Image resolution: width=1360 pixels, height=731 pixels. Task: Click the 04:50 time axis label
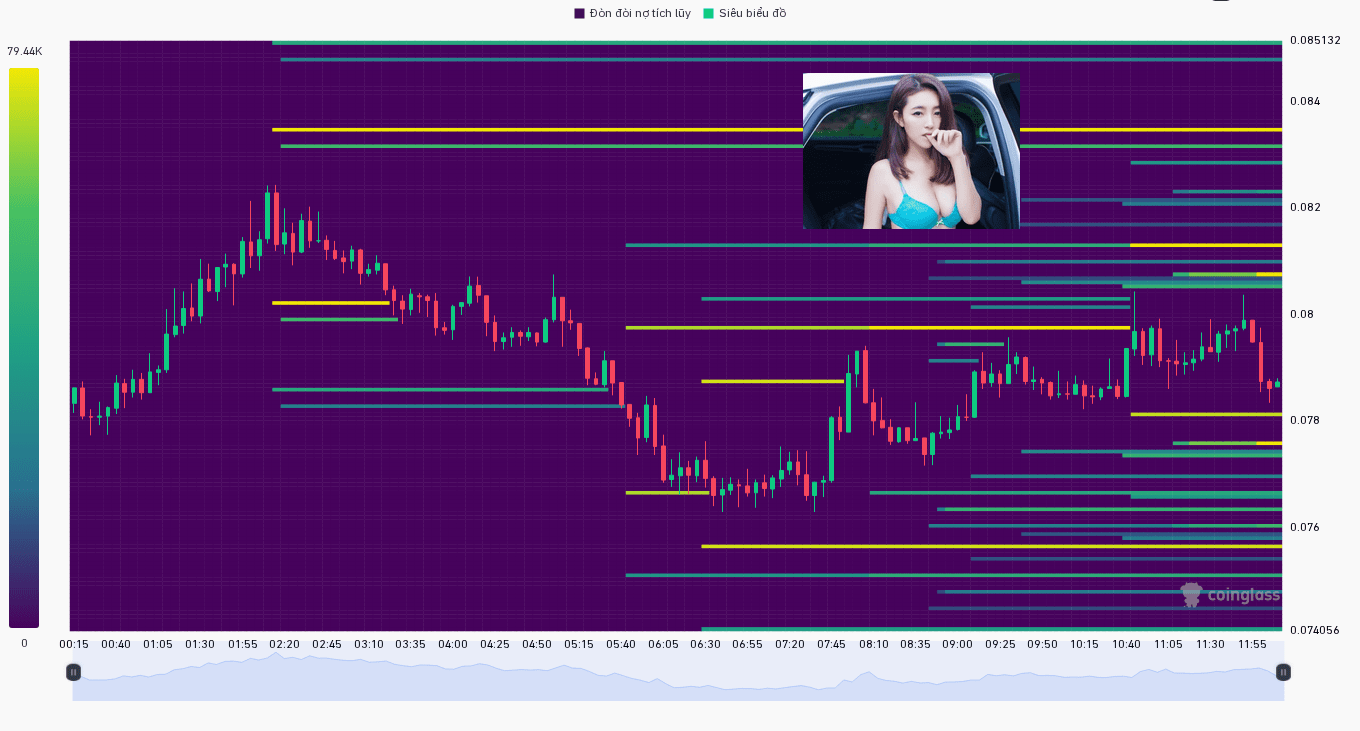537,644
